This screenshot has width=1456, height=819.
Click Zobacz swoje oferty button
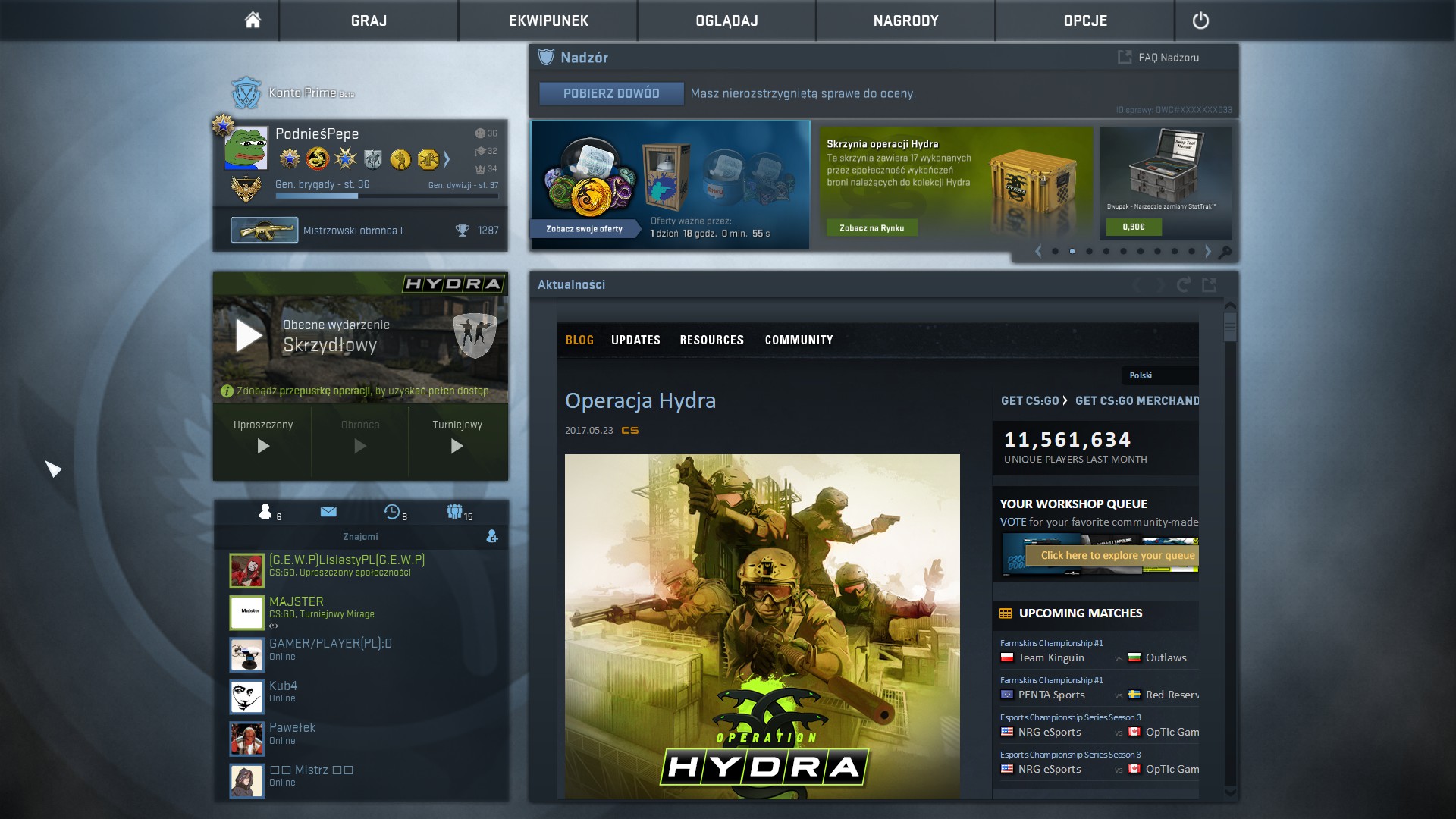tap(584, 228)
